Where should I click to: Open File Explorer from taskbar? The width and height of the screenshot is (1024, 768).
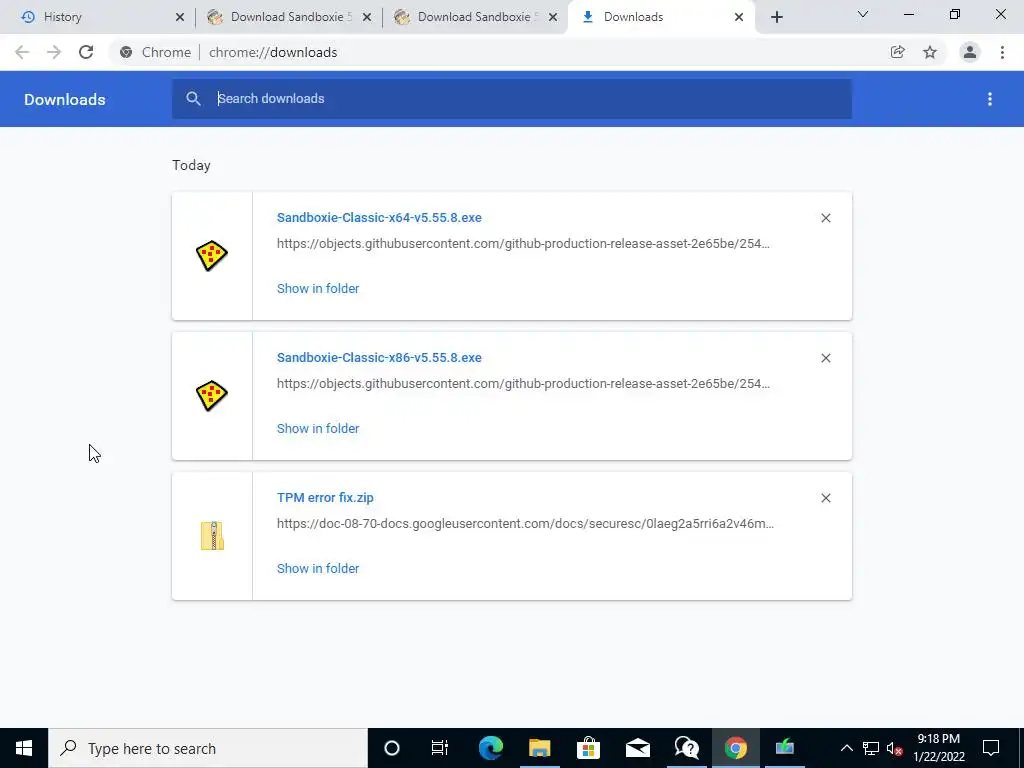click(539, 748)
